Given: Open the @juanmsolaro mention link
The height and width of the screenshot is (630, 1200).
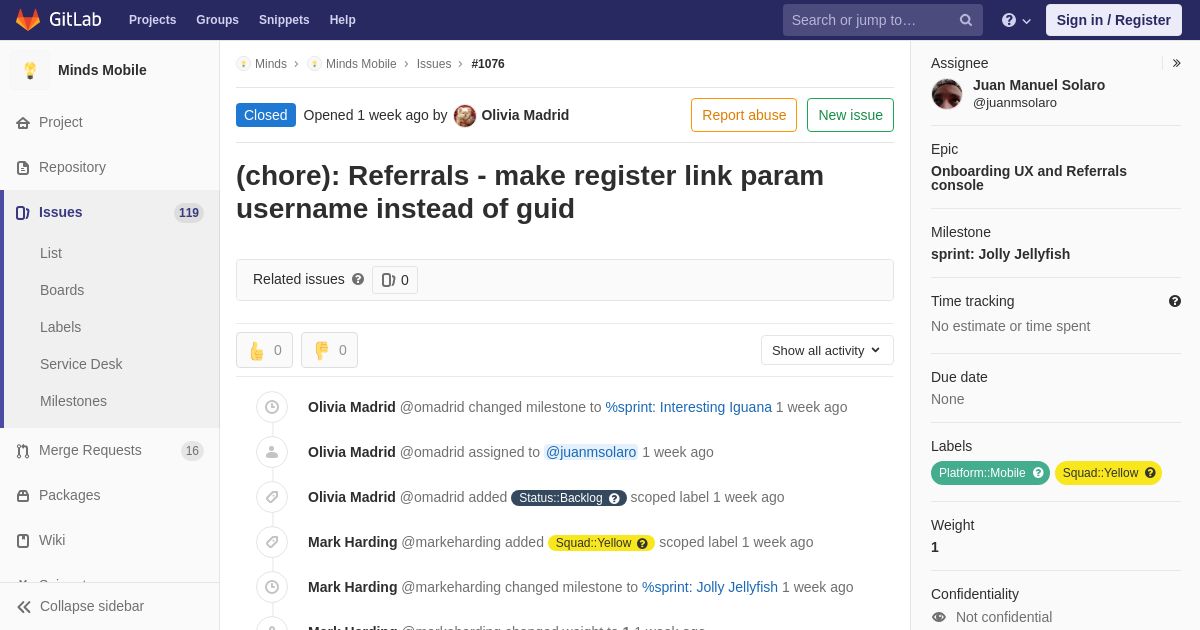Looking at the screenshot, I should pyautogui.click(x=591, y=452).
